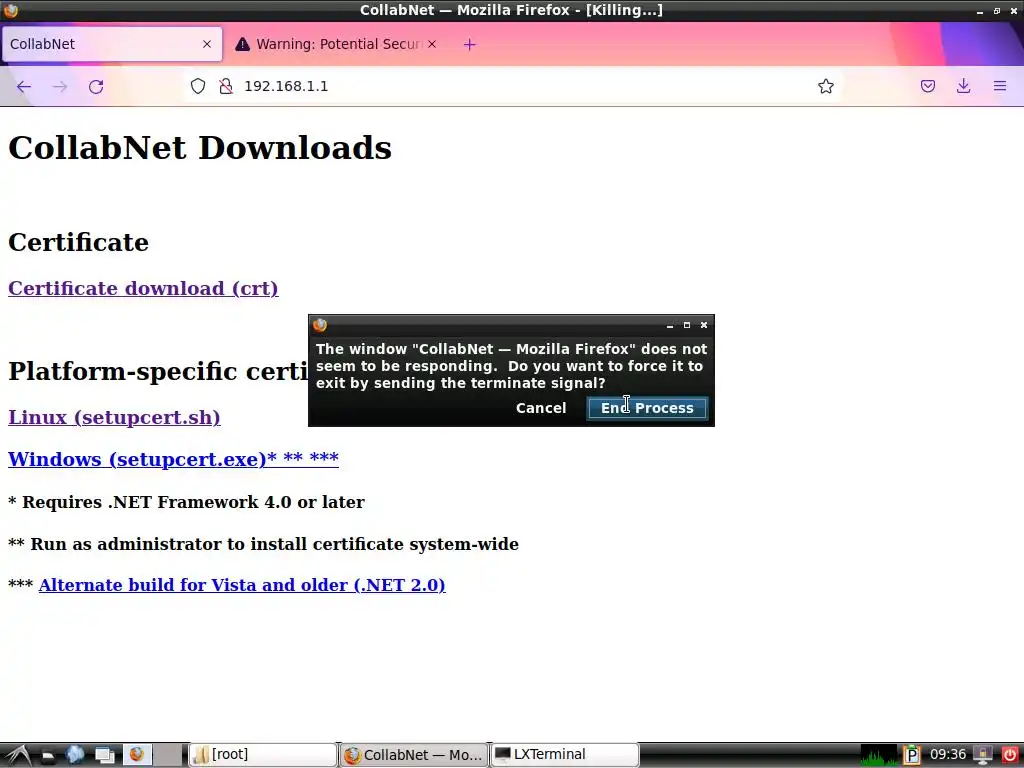Click the red power logout icon
Image resolution: width=1024 pixels, height=768 pixels.
click(x=1010, y=756)
